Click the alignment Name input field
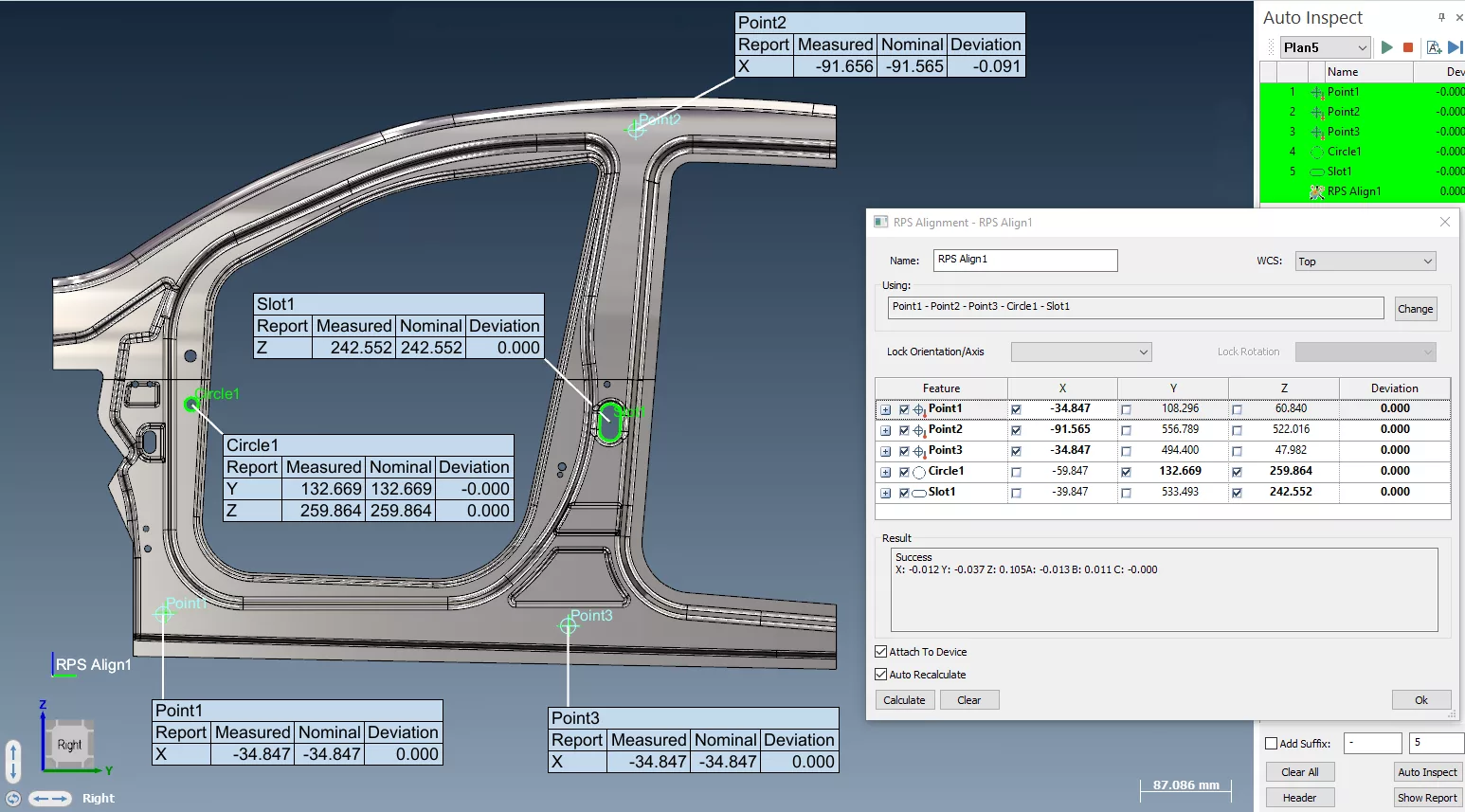Image resolution: width=1465 pixels, height=812 pixels. (x=1025, y=260)
